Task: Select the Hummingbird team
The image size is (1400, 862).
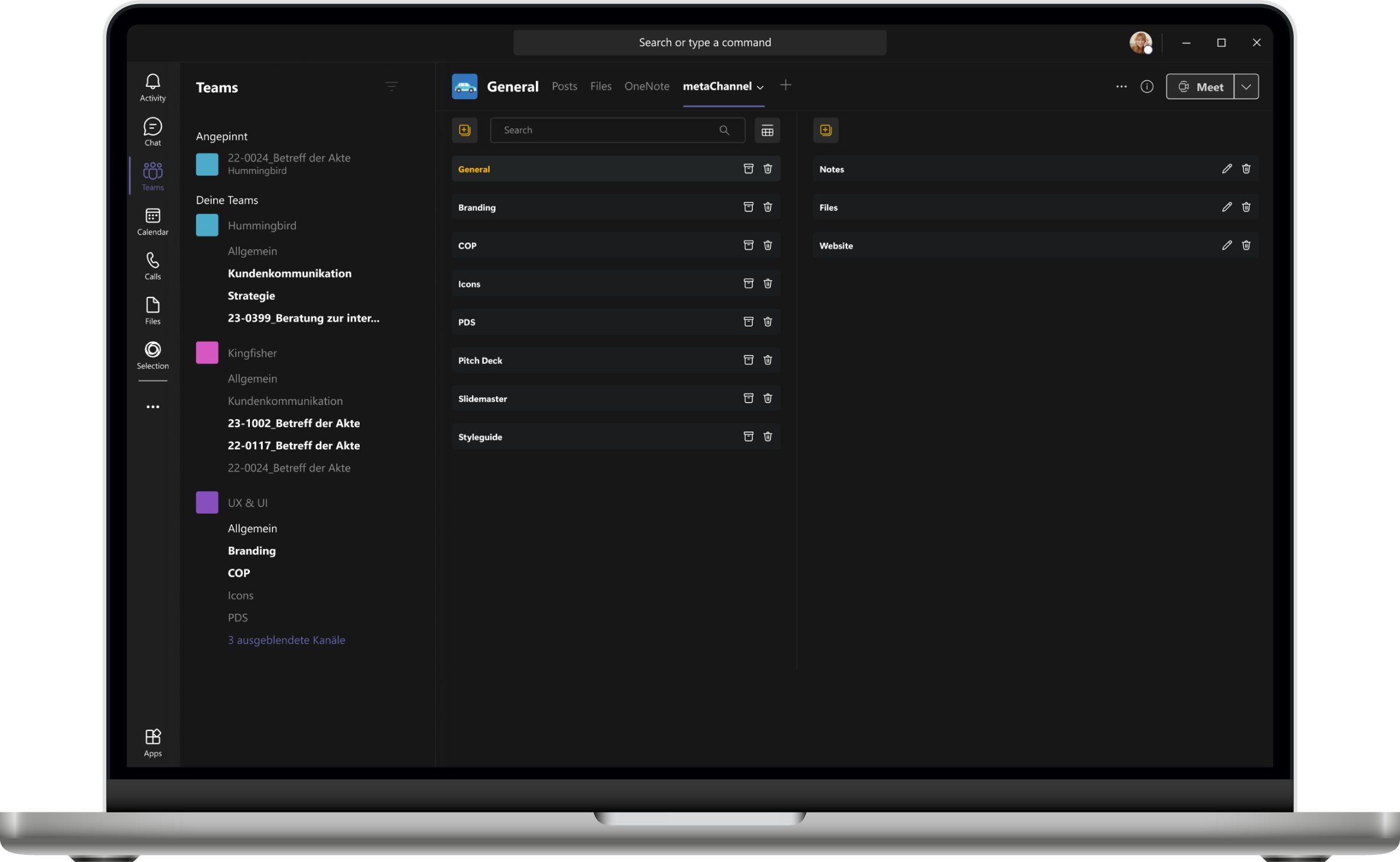Action: point(262,226)
